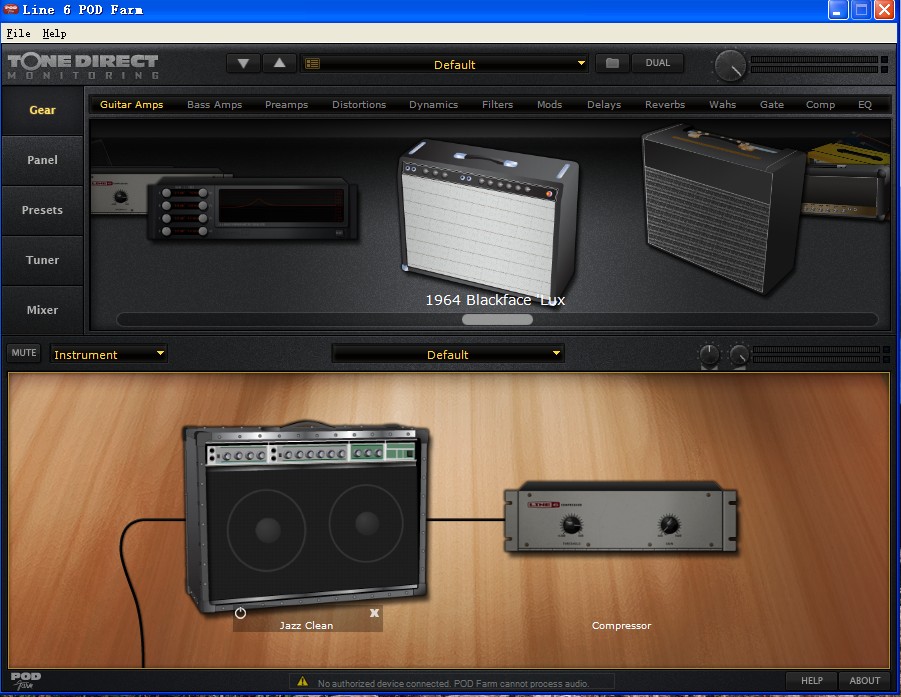Adjust the ToneDirect monitoring volume knob
Screen dimensions: 901x697
pyautogui.click(x=730, y=66)
